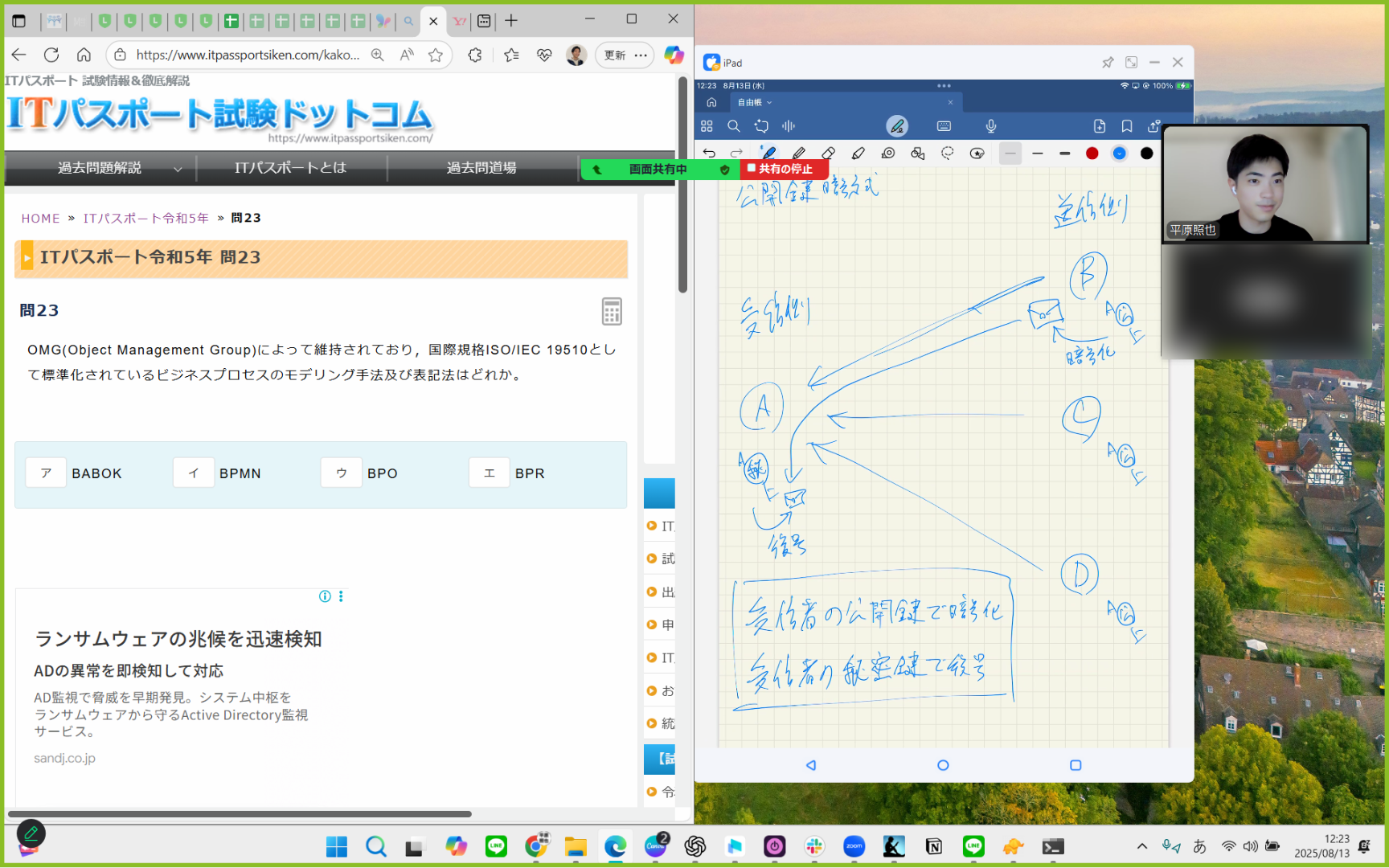Select the highlighter tool
The width and height of the screenshot is (1389, 868).
click(x=858, y=153)
